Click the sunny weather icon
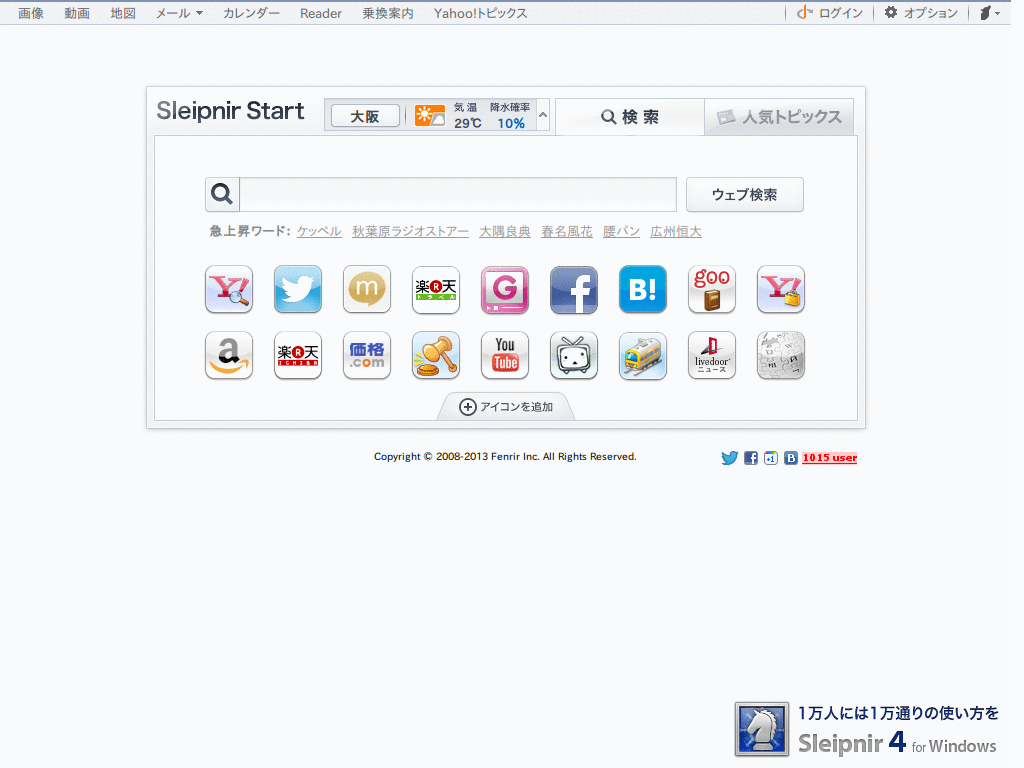 coord(430,116)
